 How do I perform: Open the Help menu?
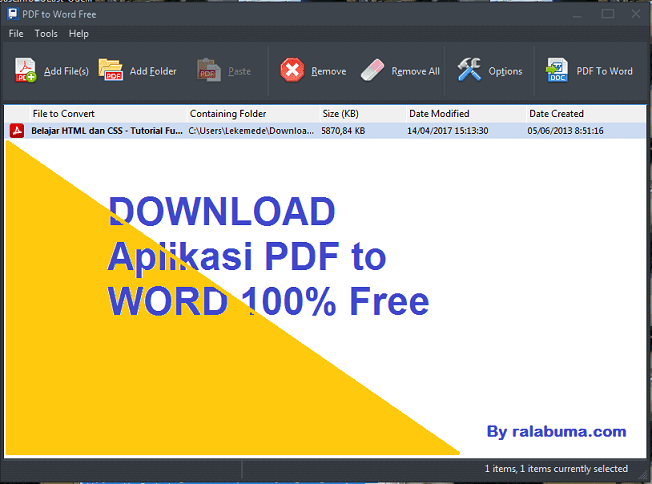pyautogui.click(x=78, y=34)
